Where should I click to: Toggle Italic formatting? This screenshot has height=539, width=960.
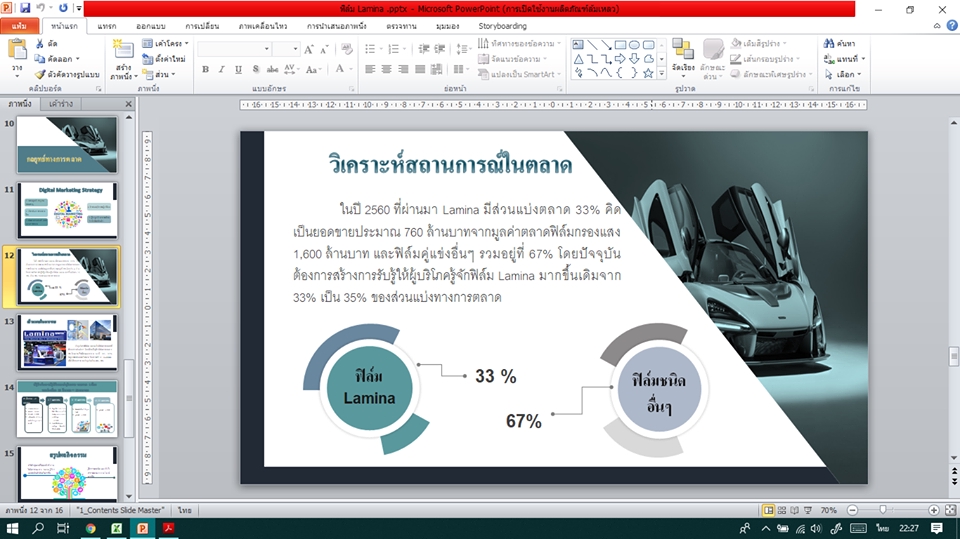222,69
